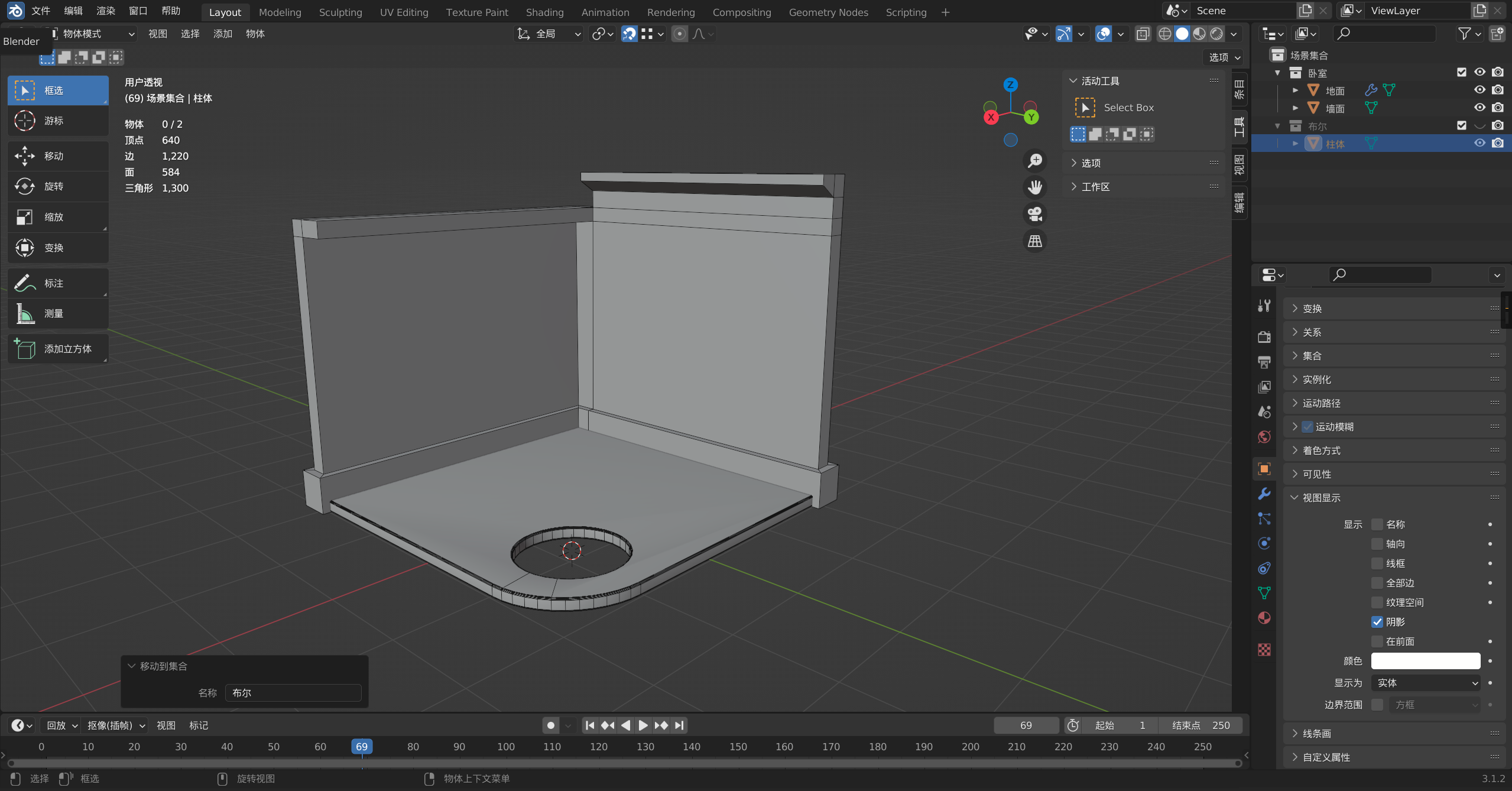Open the 物体模式 mode dropdown
Image resolution: width=1512 pixels, height=791 pixels.
point(92,34)
